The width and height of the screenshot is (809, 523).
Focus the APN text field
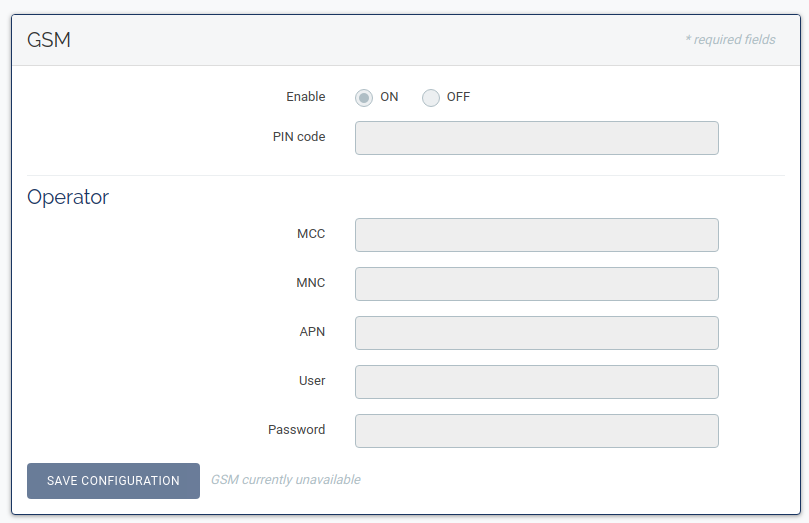[x=536, y=333]
